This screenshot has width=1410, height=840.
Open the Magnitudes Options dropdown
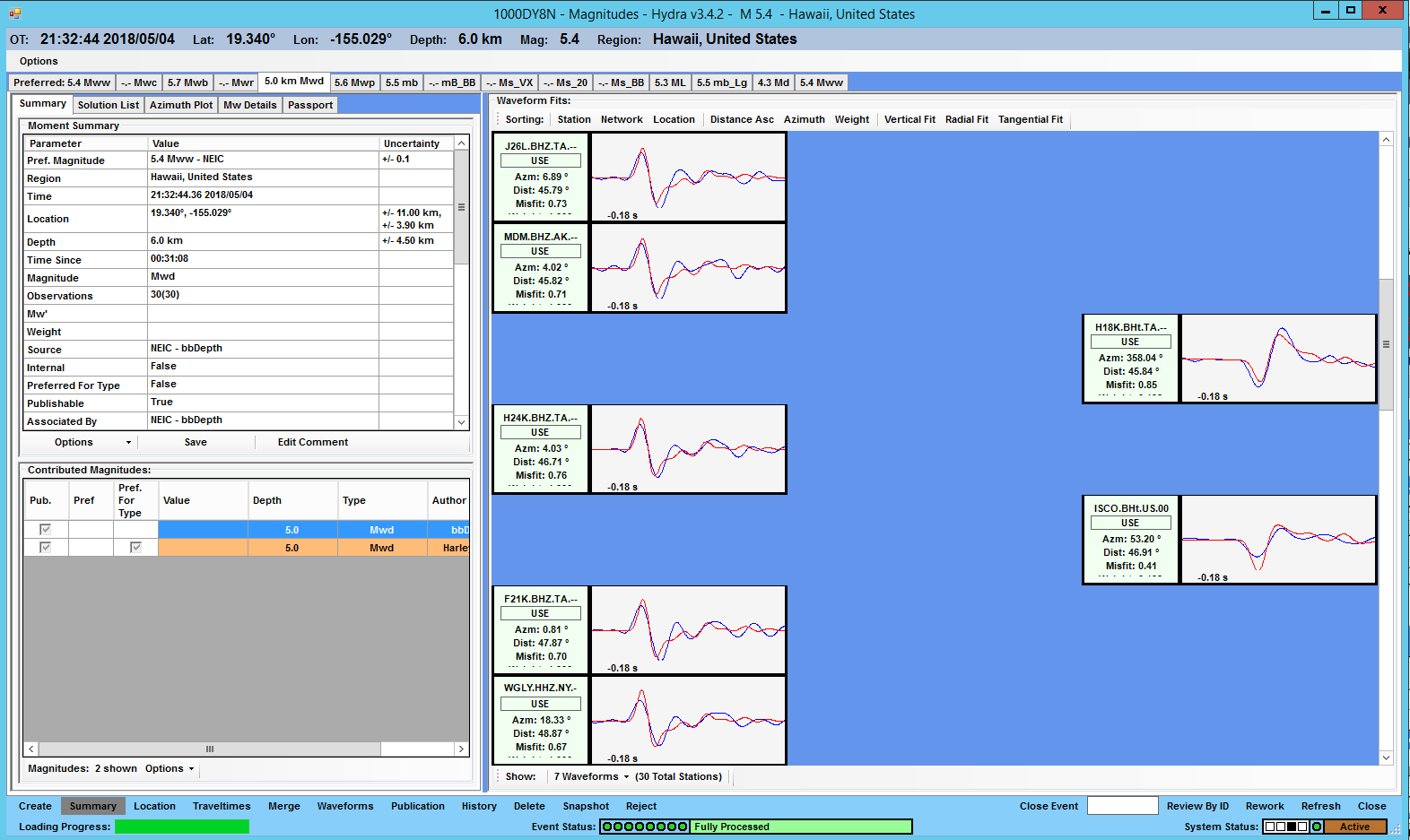[x=169, y=768]
